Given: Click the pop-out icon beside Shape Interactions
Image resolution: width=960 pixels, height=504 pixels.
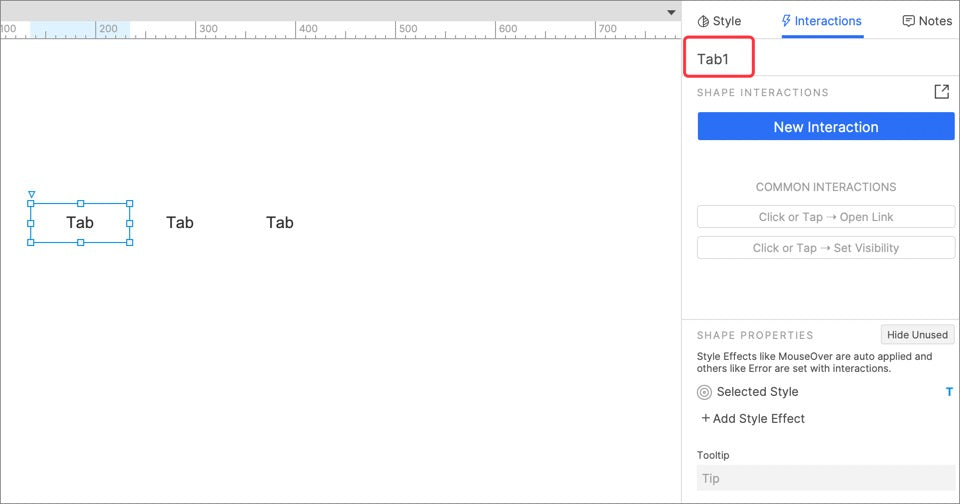Looking at the screenshot, I should pyautogui.click(x=941, y=92).
